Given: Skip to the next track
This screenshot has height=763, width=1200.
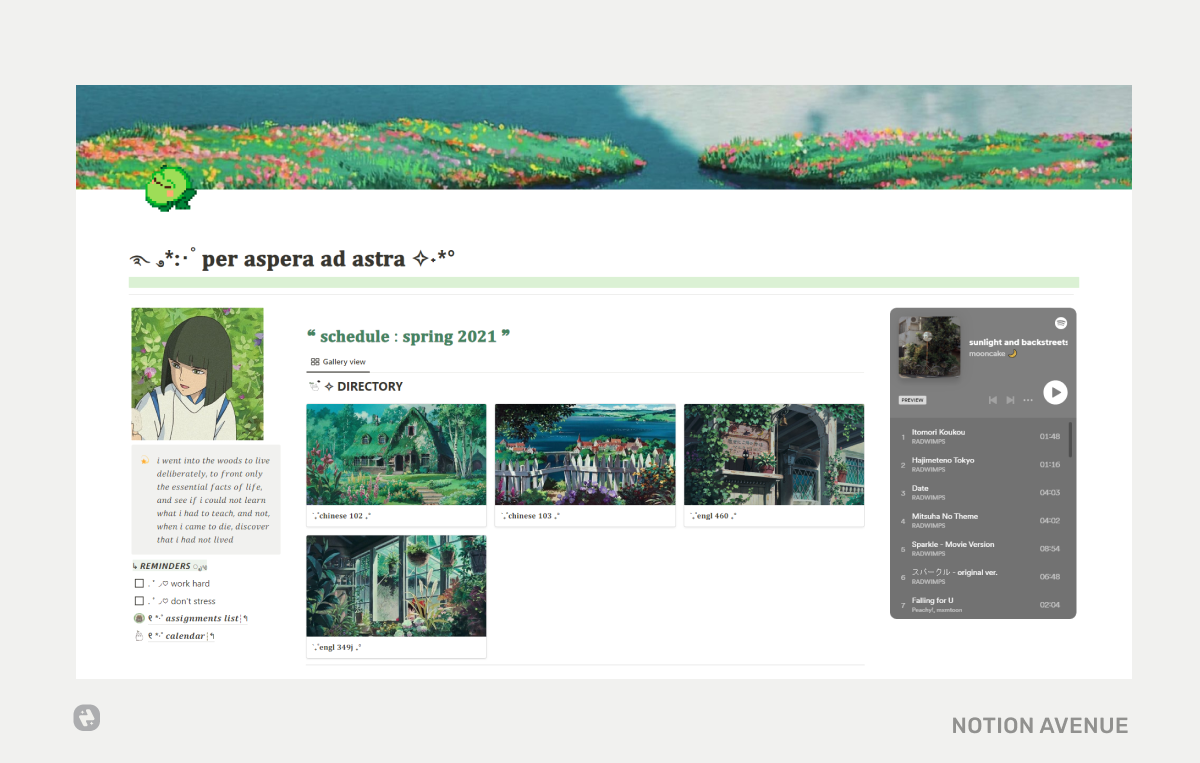Looking at the screenshot, I should [x=1010, y=399].
